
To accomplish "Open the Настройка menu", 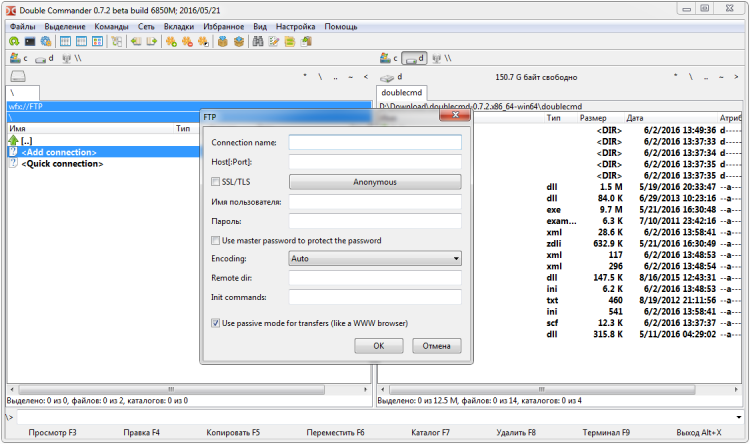I will [296, 27].
